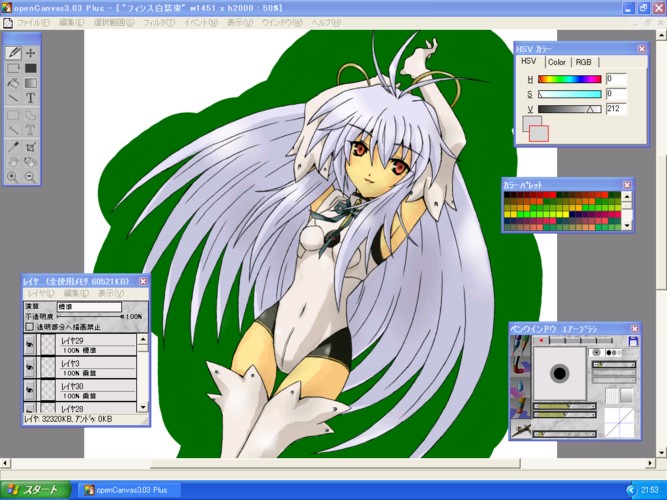Toggle the transparent area drawing lock checkbox
This screenshot has height=500, width=667.
pos(29,327)
